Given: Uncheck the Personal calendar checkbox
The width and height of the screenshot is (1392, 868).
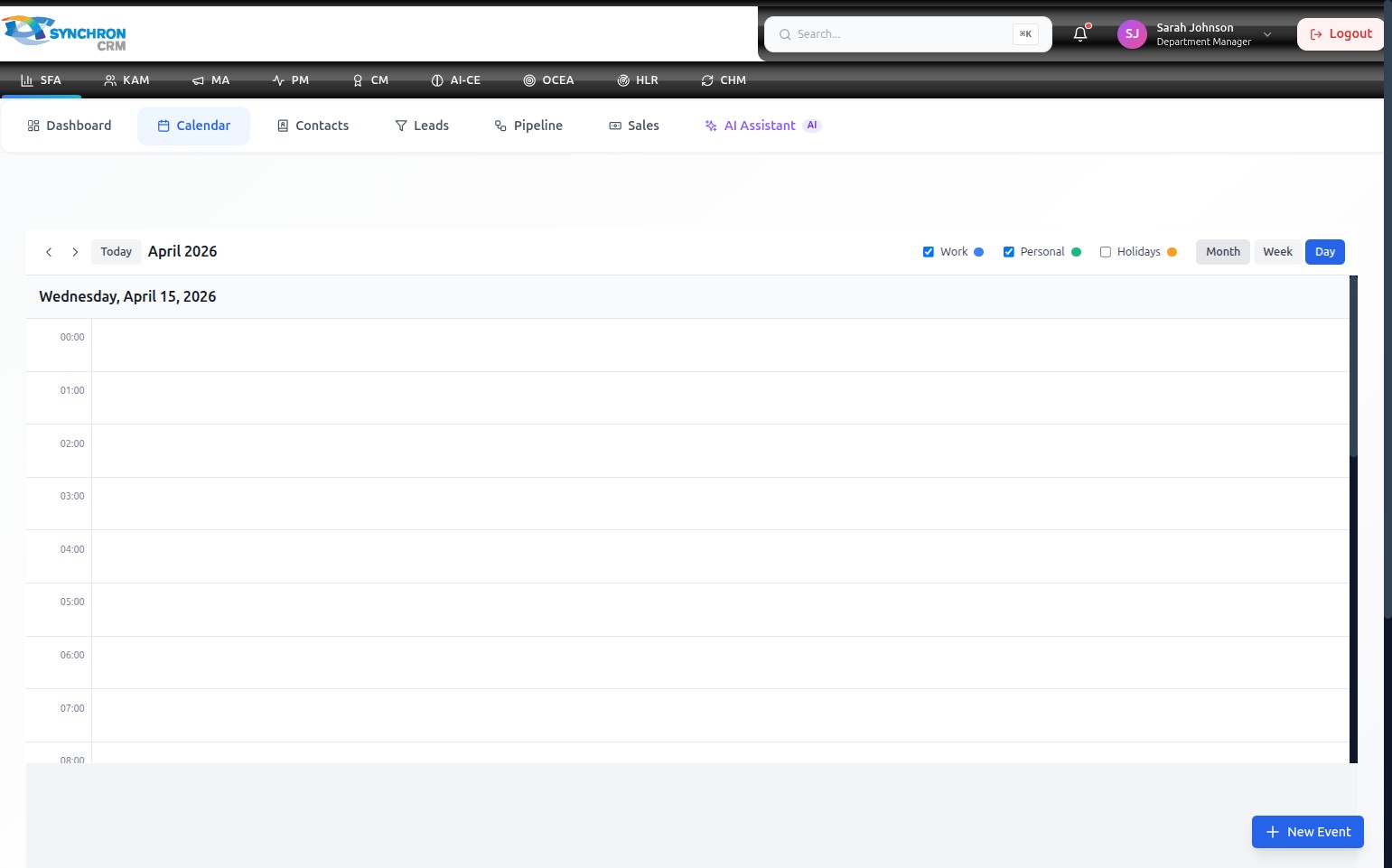Looking at the screenshot, I should (1008, 252).
